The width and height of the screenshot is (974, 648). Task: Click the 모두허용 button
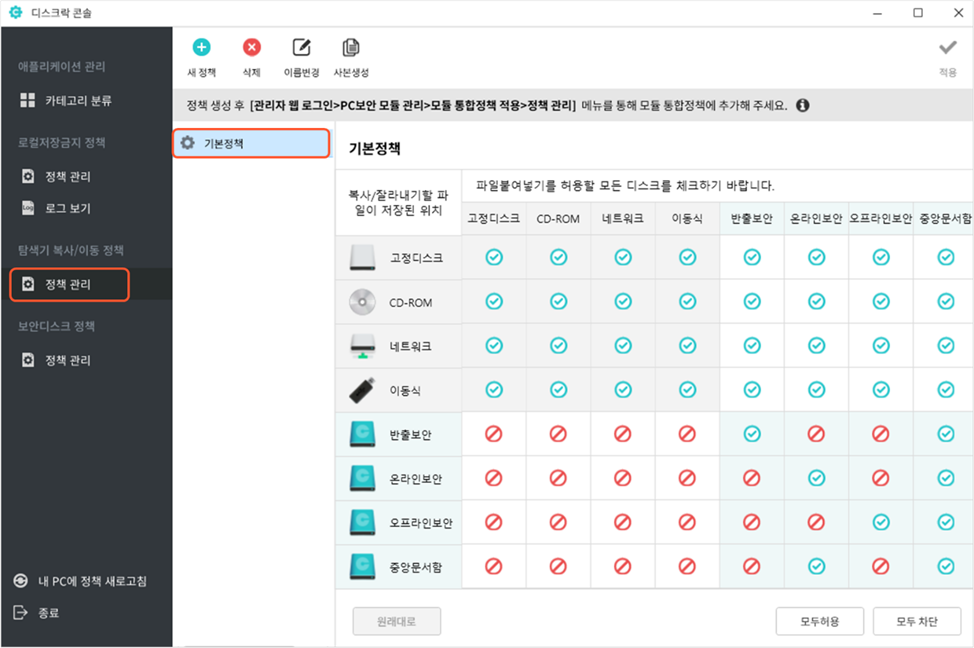[x=819, y=621]
